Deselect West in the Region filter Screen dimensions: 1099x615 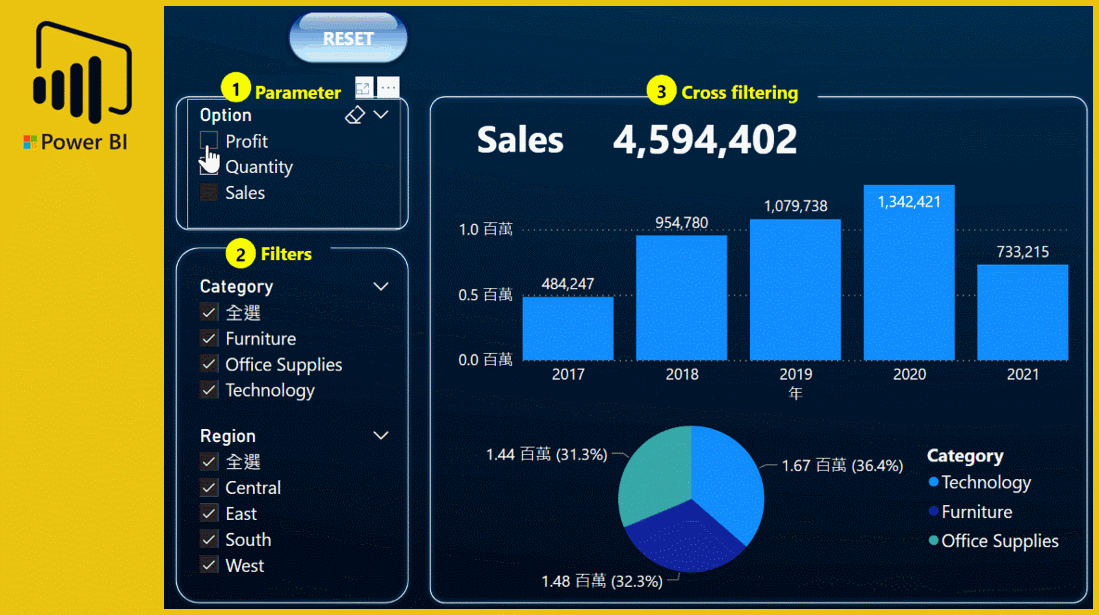coord(209,565)
